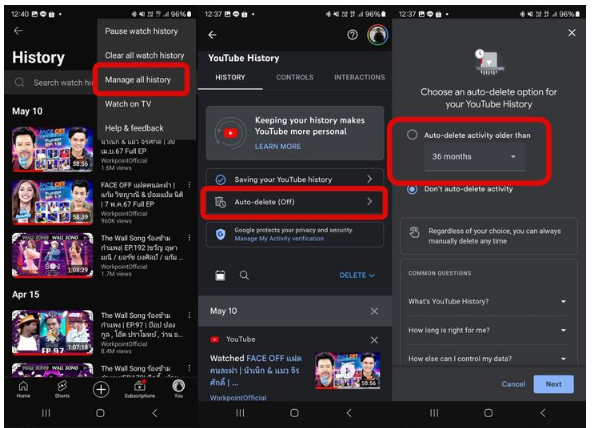Tap recent apps button in left phone
The image size is (592, 428).
click(46, 413)
